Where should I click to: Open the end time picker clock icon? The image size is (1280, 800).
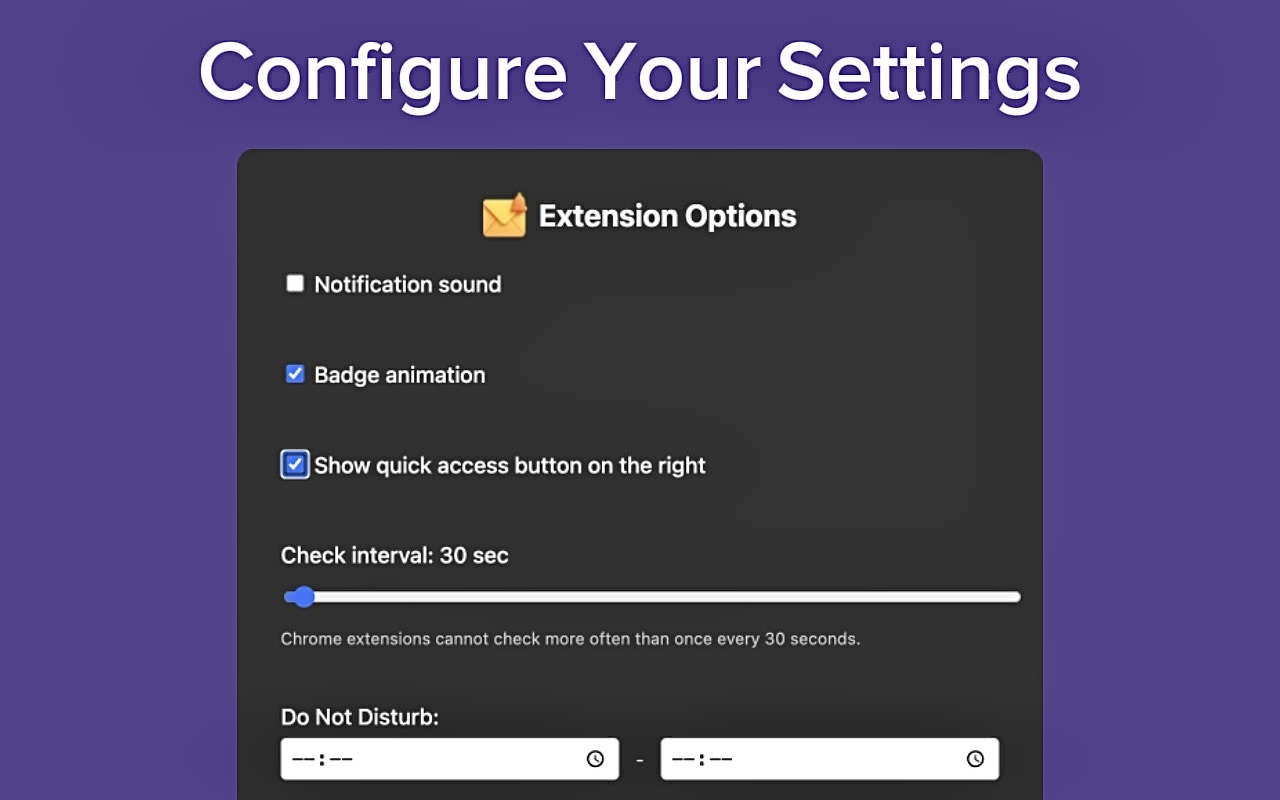pyautogui.click(x=975, y=759)
